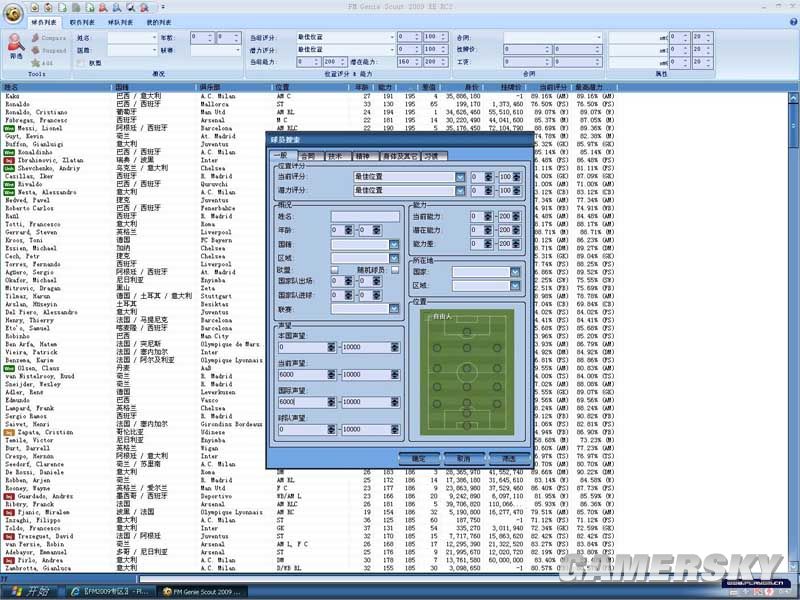Open the 潜力评分 dropdown in the dialog

460,190
